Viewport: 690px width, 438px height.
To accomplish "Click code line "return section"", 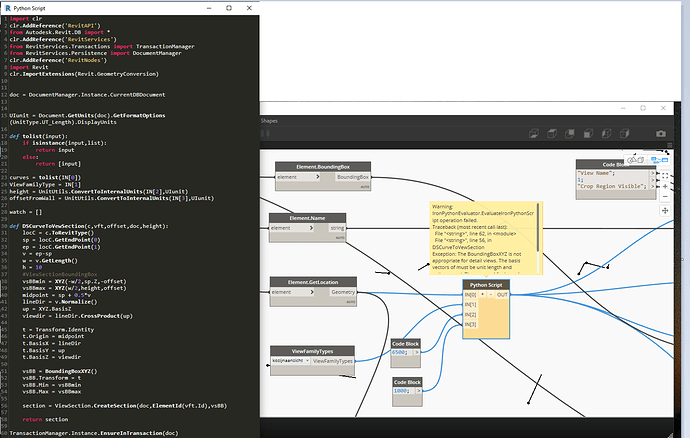I will (x=45, y=420).
